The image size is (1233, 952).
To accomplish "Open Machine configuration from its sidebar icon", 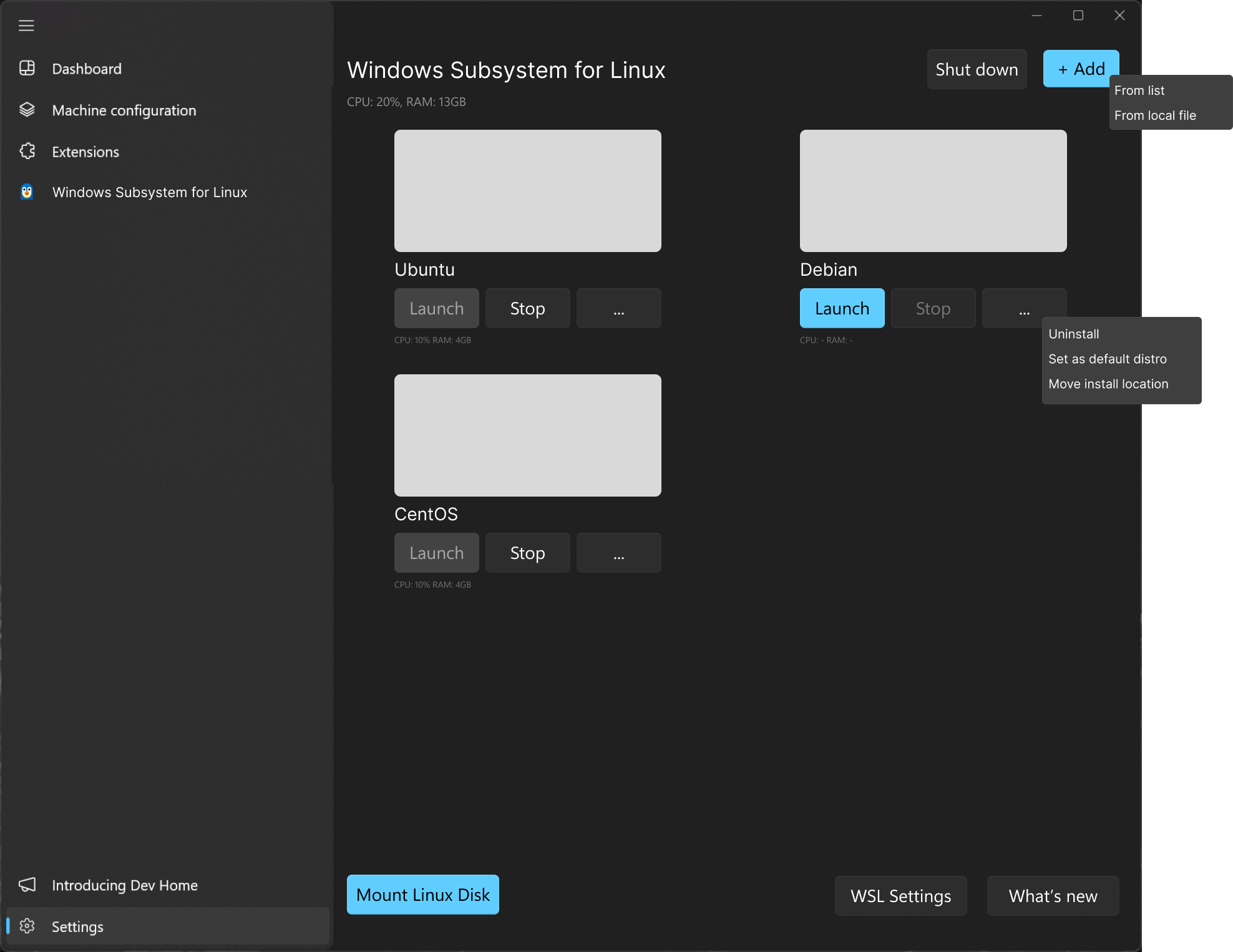I will tap(27, 110).
